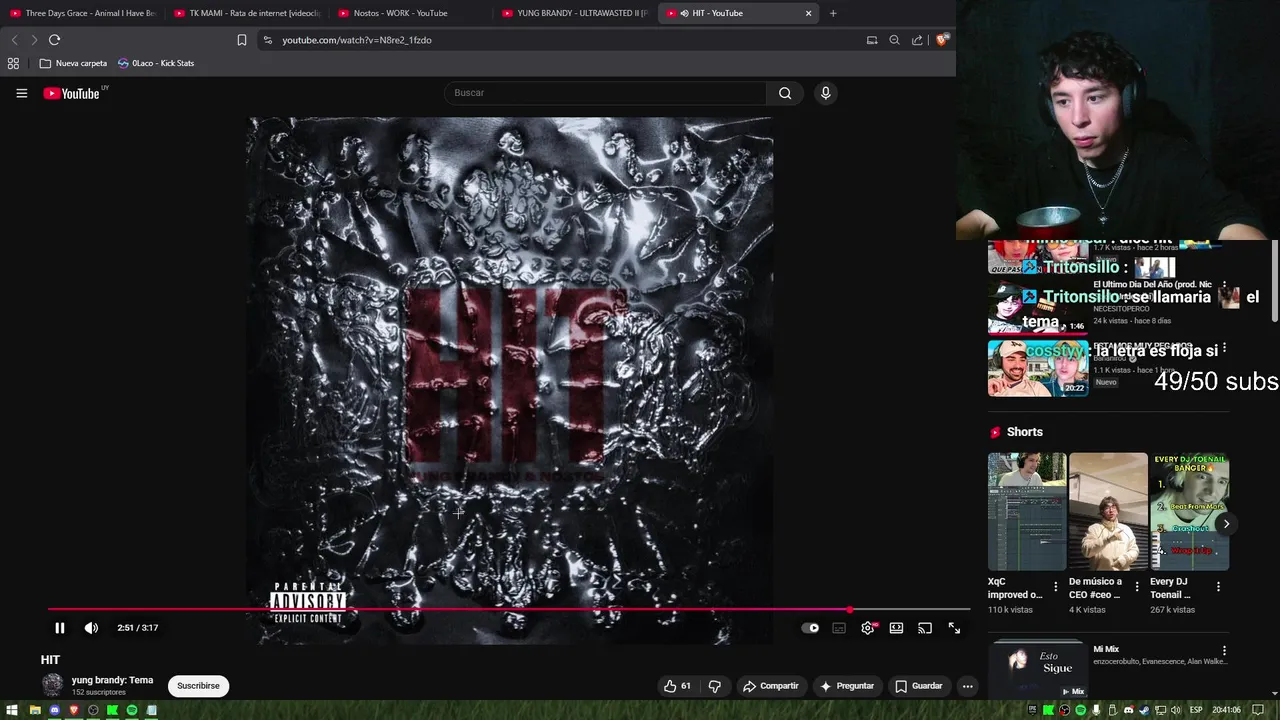This screenshot has width=1280, height=720.
Task: Open the apps grid in bookmarks bar
Action: click(x=13, y=63)
